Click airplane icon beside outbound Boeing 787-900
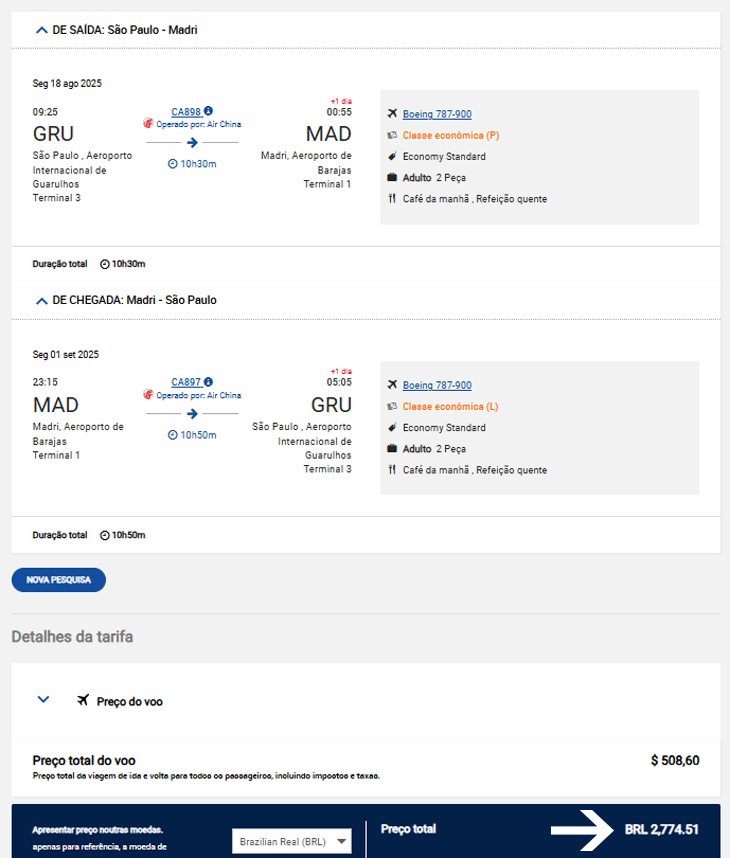Viewport: 730px width, 858px height. click(x=392, y=113)
